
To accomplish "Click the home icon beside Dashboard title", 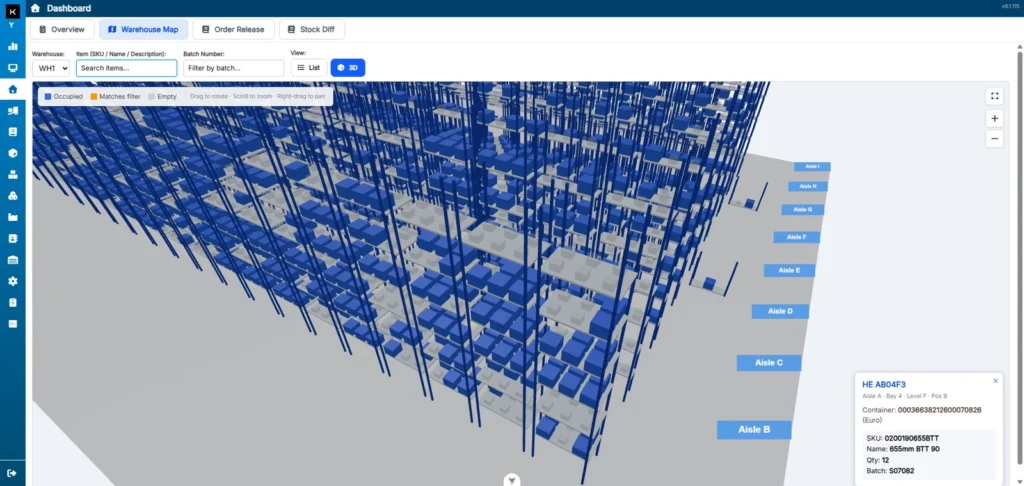I will (35, 8).
